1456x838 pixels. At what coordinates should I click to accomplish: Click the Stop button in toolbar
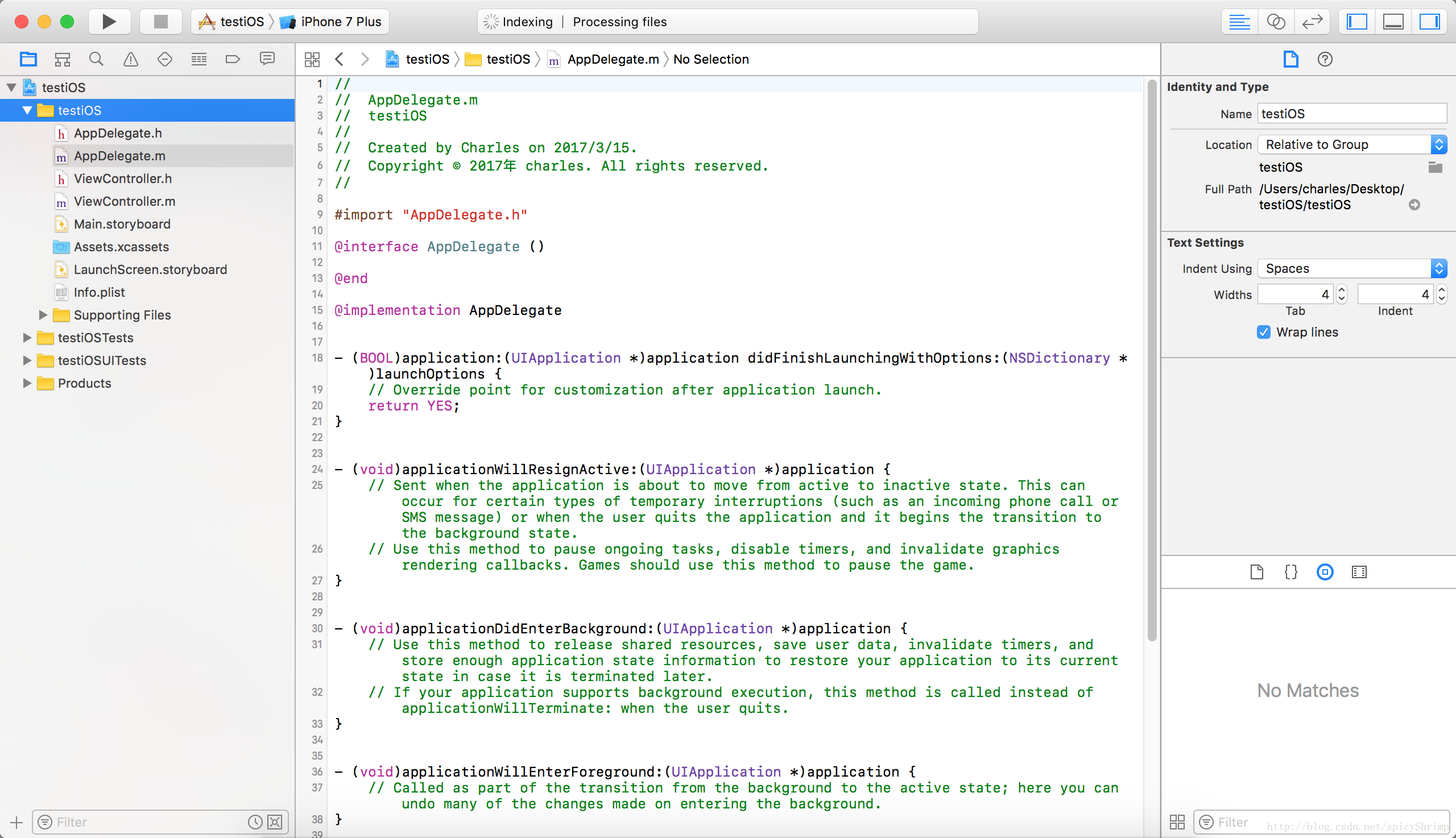[160, 22]
